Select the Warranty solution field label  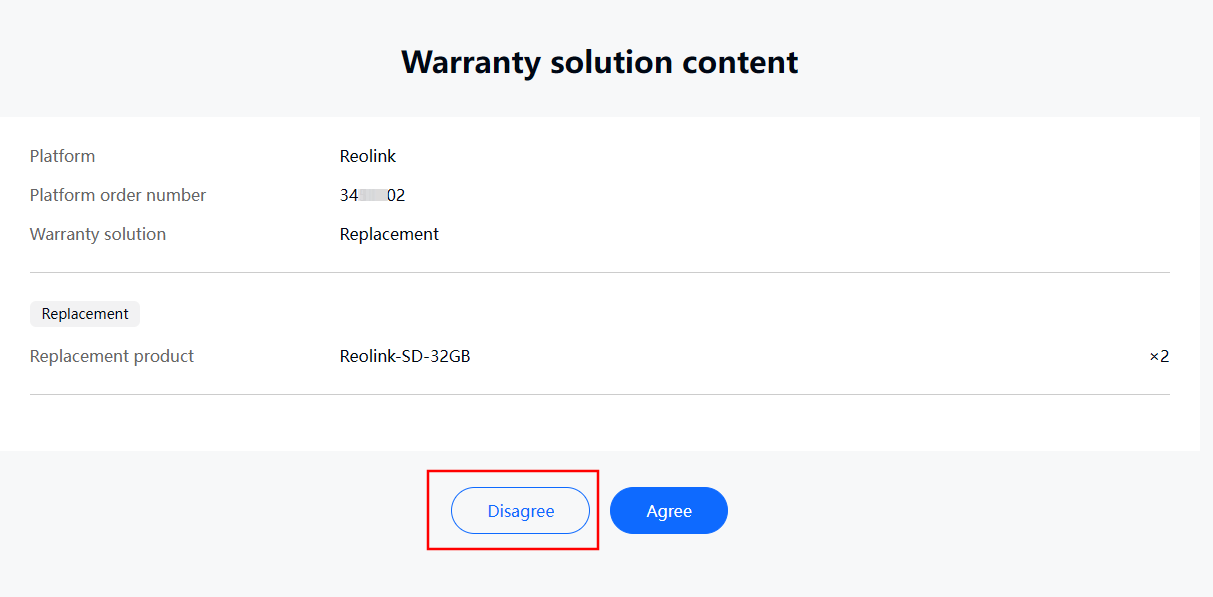[98, 234]
